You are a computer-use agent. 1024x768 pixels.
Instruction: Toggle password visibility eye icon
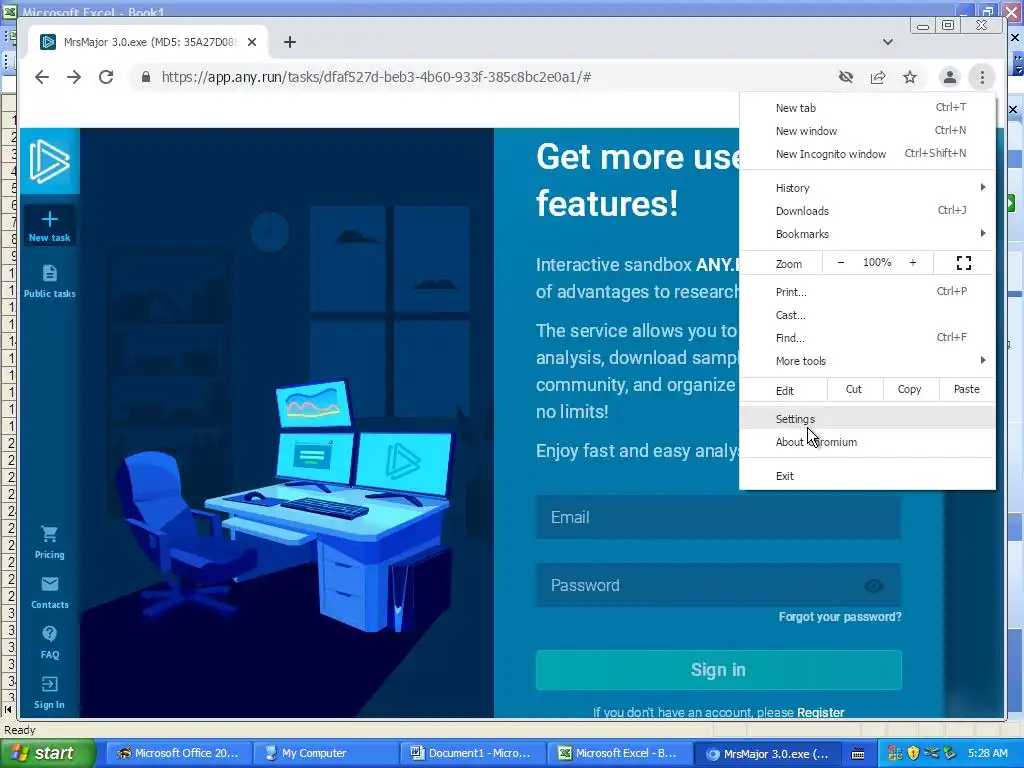874,586
